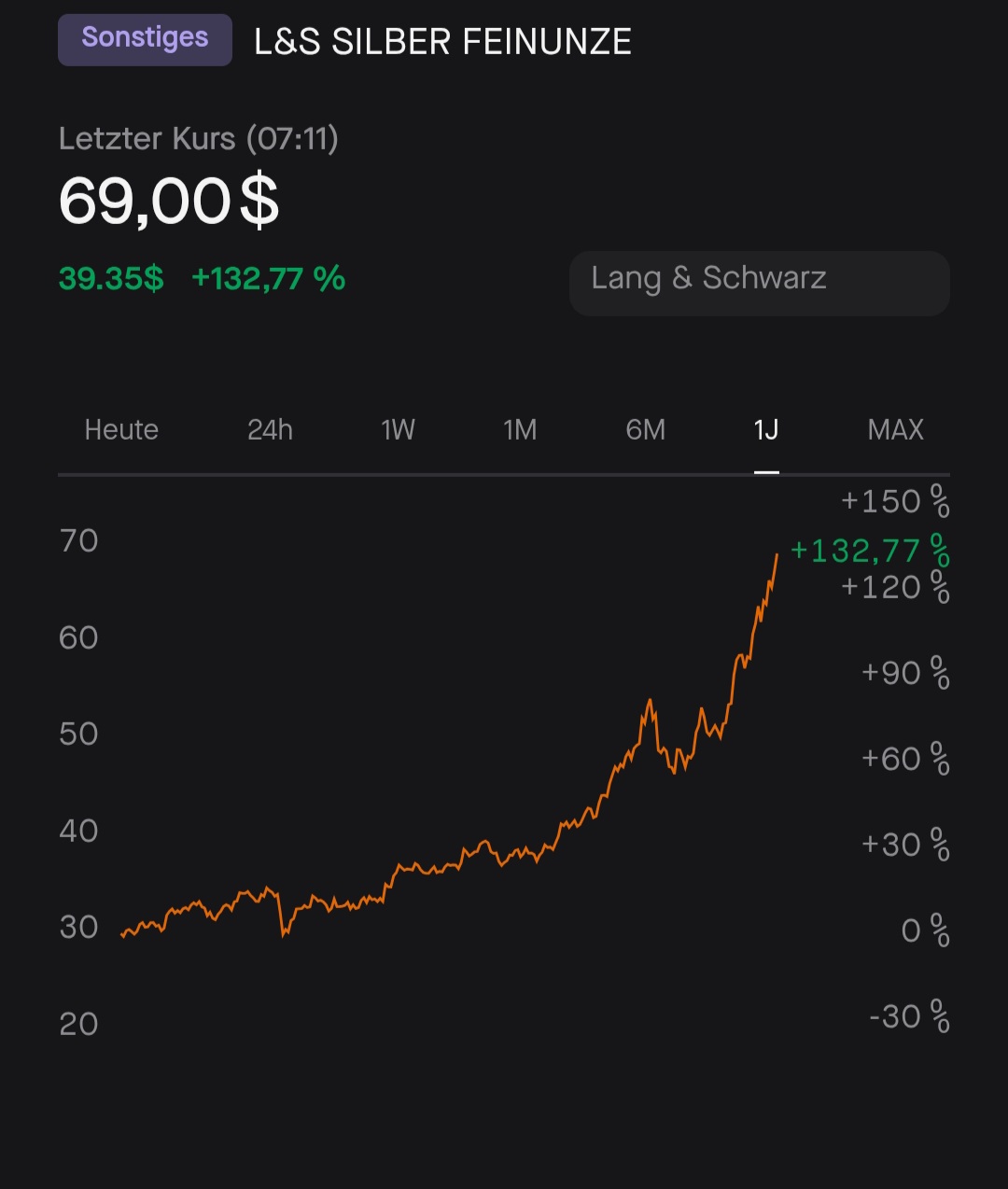Tap the +150 % percent axis label

coord(894,502)
